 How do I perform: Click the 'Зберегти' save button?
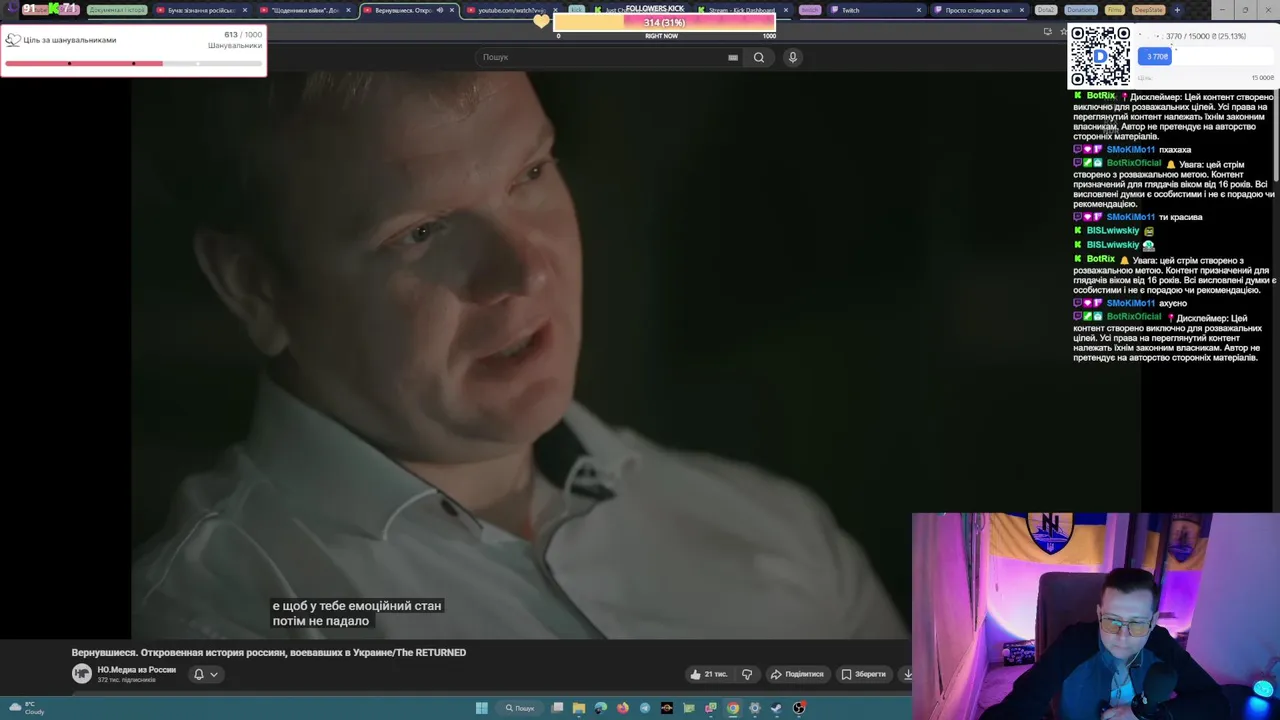click(863, 674)
